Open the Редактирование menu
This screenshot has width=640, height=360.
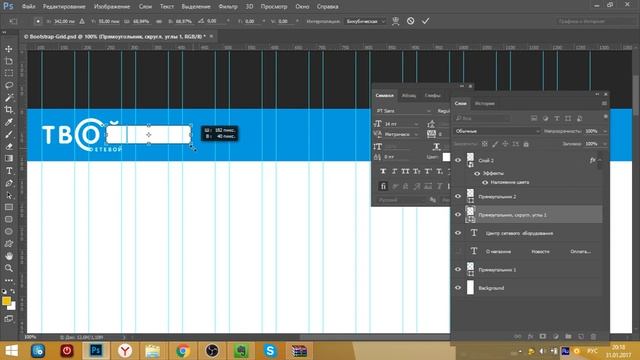(64, 7)
